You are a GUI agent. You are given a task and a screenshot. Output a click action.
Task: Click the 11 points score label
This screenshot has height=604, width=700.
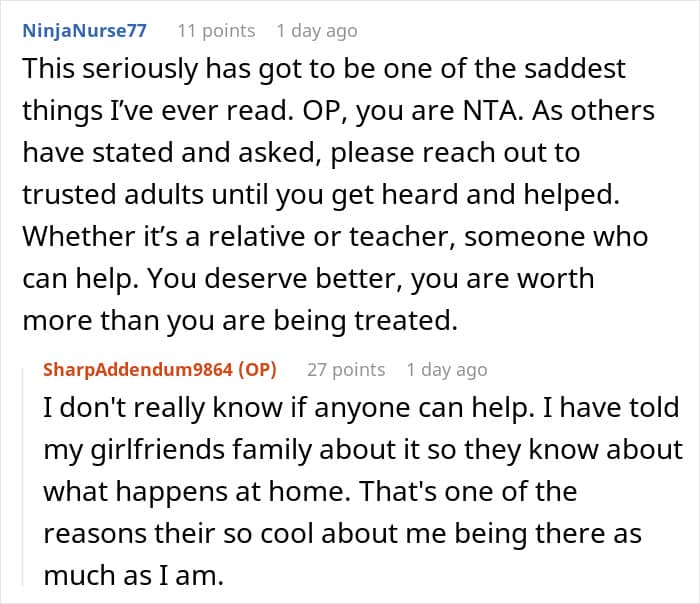click(x=216, y=31)
